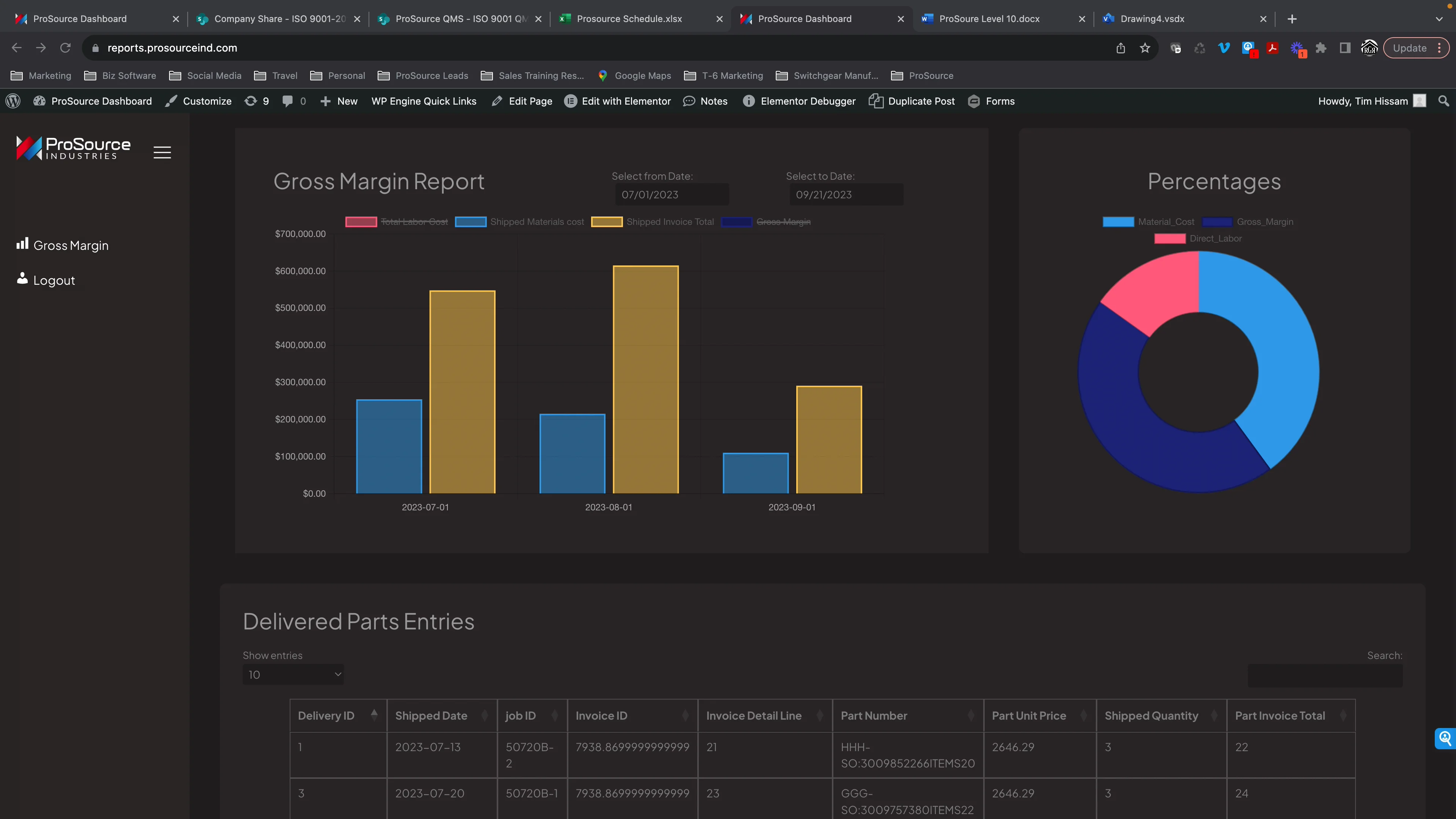Reload the page
Screen dimensions: 1456x819
coord(66,48)
